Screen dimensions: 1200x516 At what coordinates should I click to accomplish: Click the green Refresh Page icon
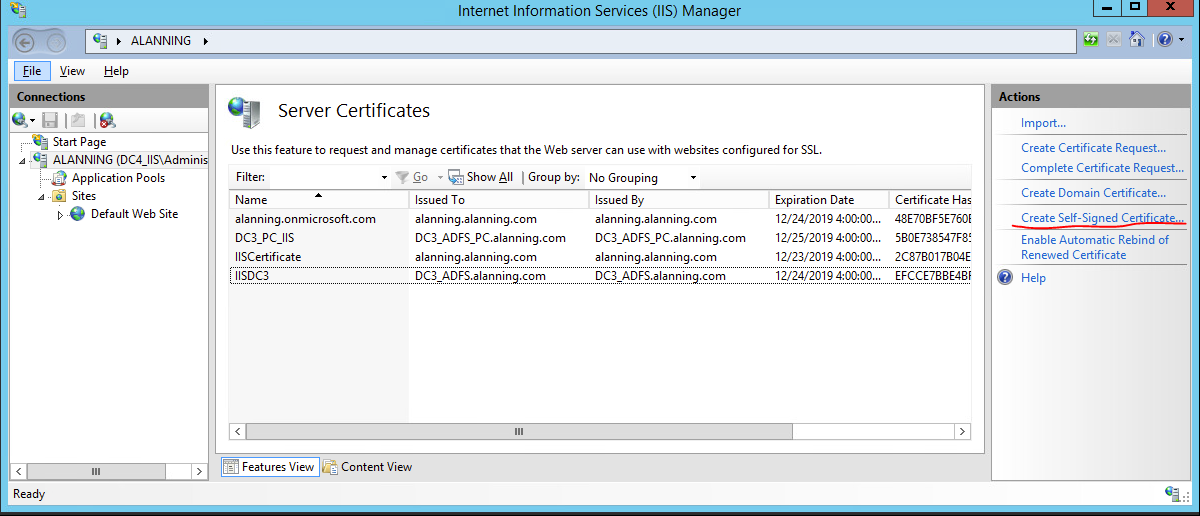point(1091,40)
